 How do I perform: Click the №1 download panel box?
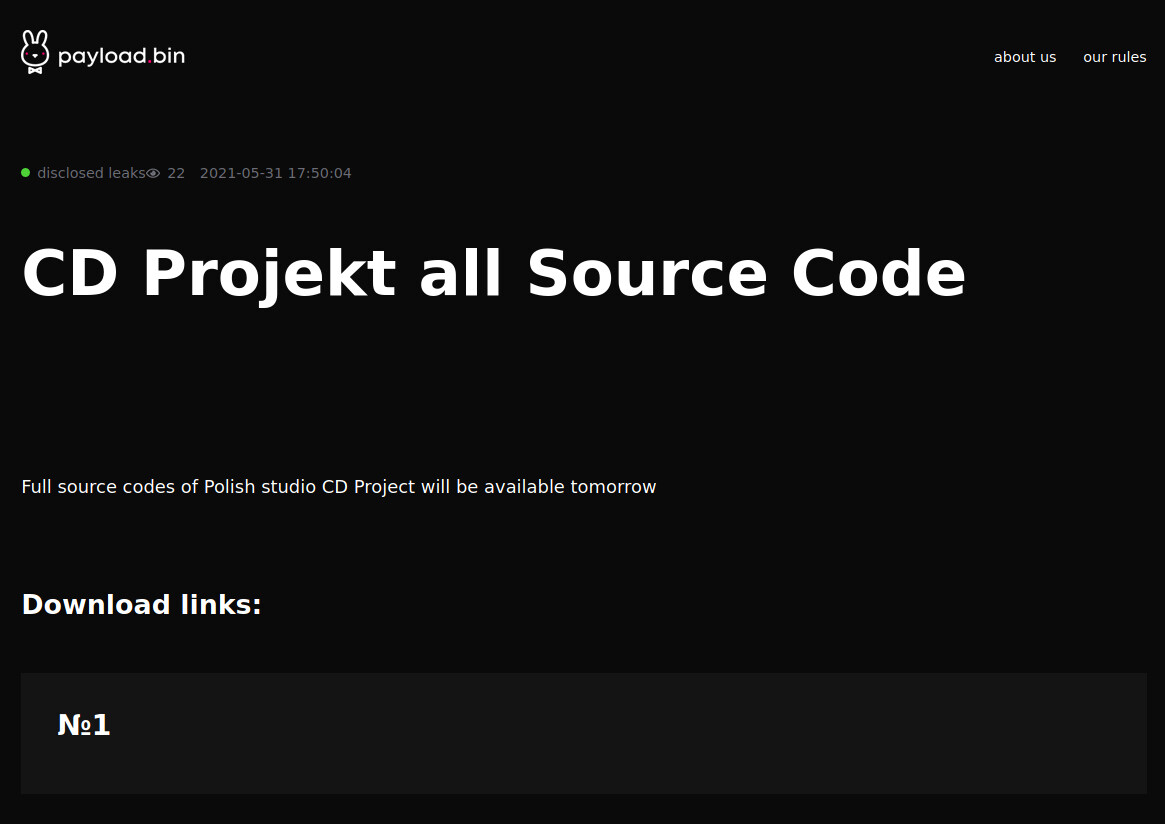(584, 733)
